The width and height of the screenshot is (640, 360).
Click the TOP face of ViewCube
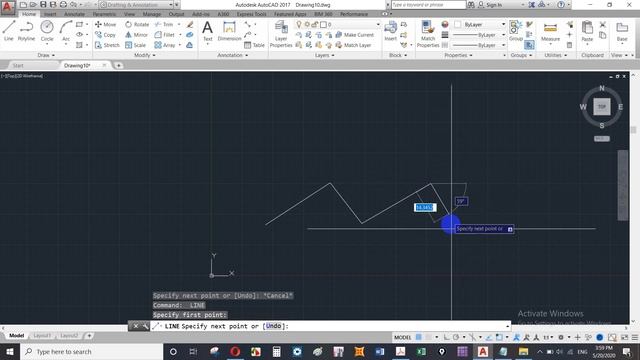click(602, 107)
